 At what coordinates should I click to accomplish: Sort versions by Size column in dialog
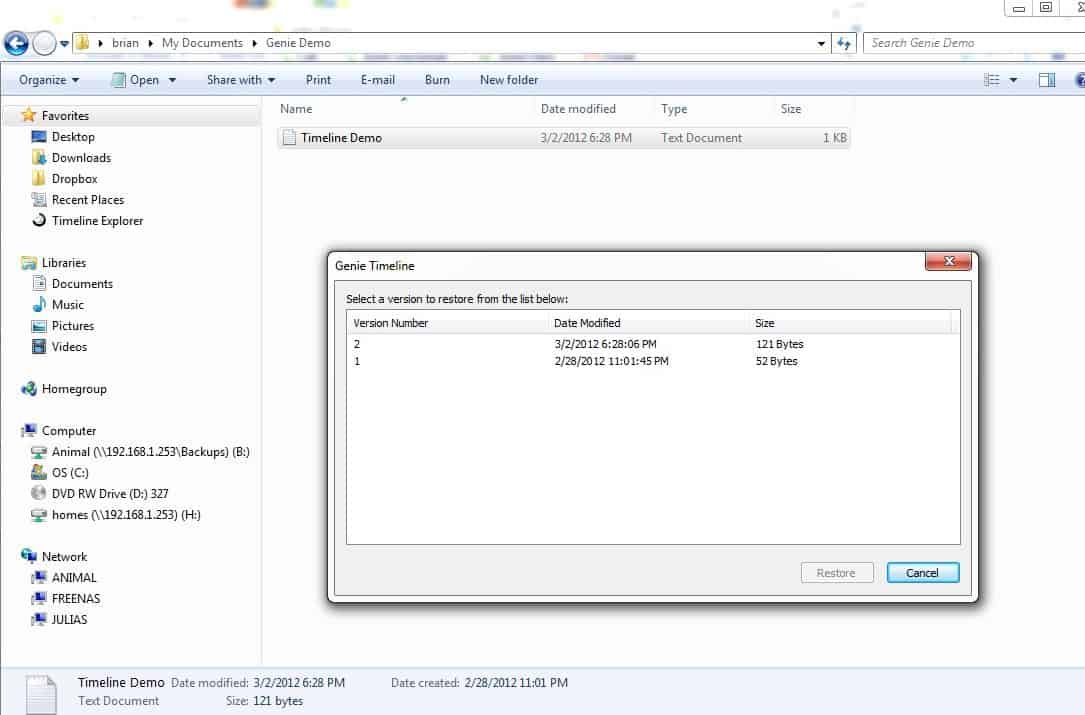[850, 323]
